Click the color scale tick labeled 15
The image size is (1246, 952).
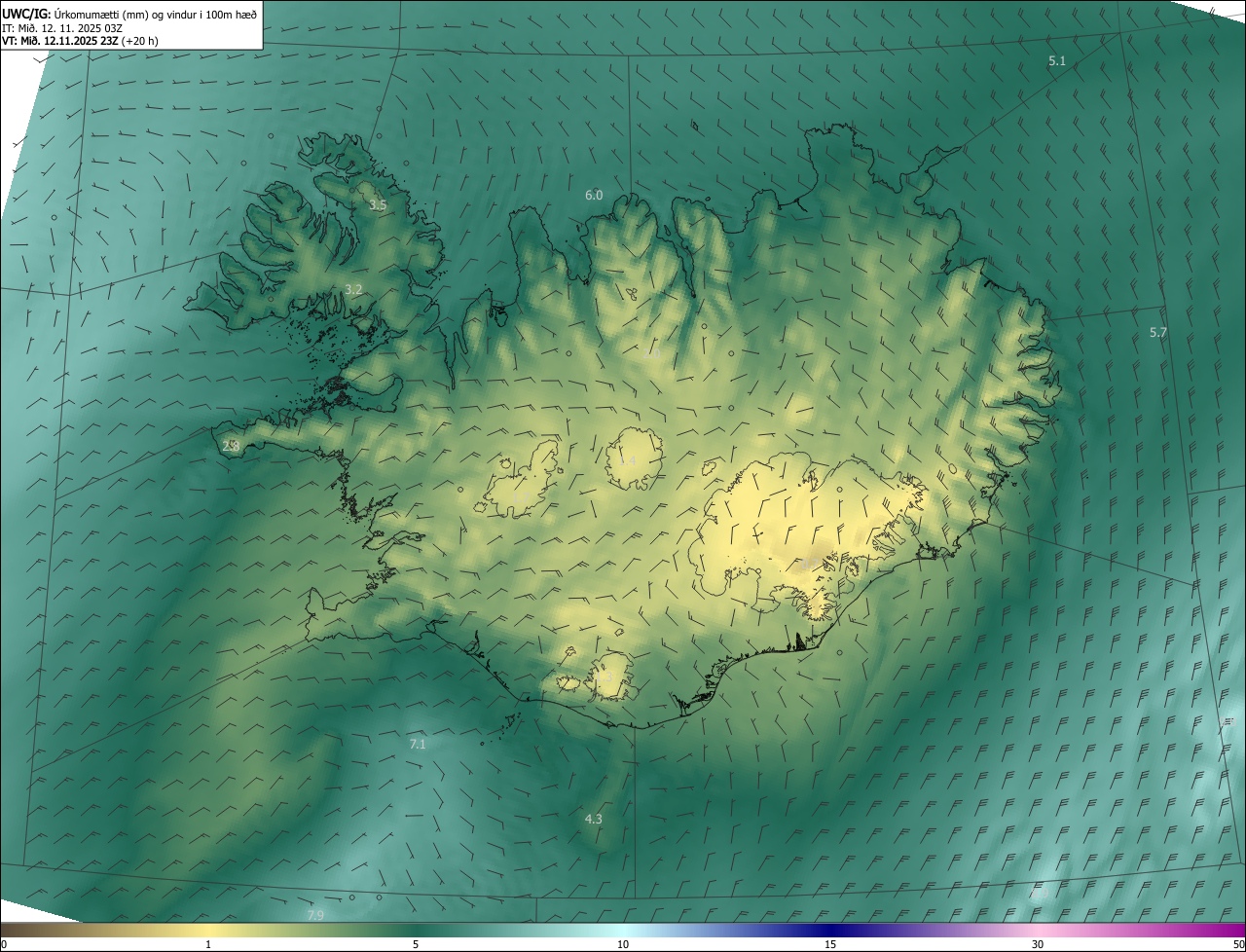[x=830, y=944]
